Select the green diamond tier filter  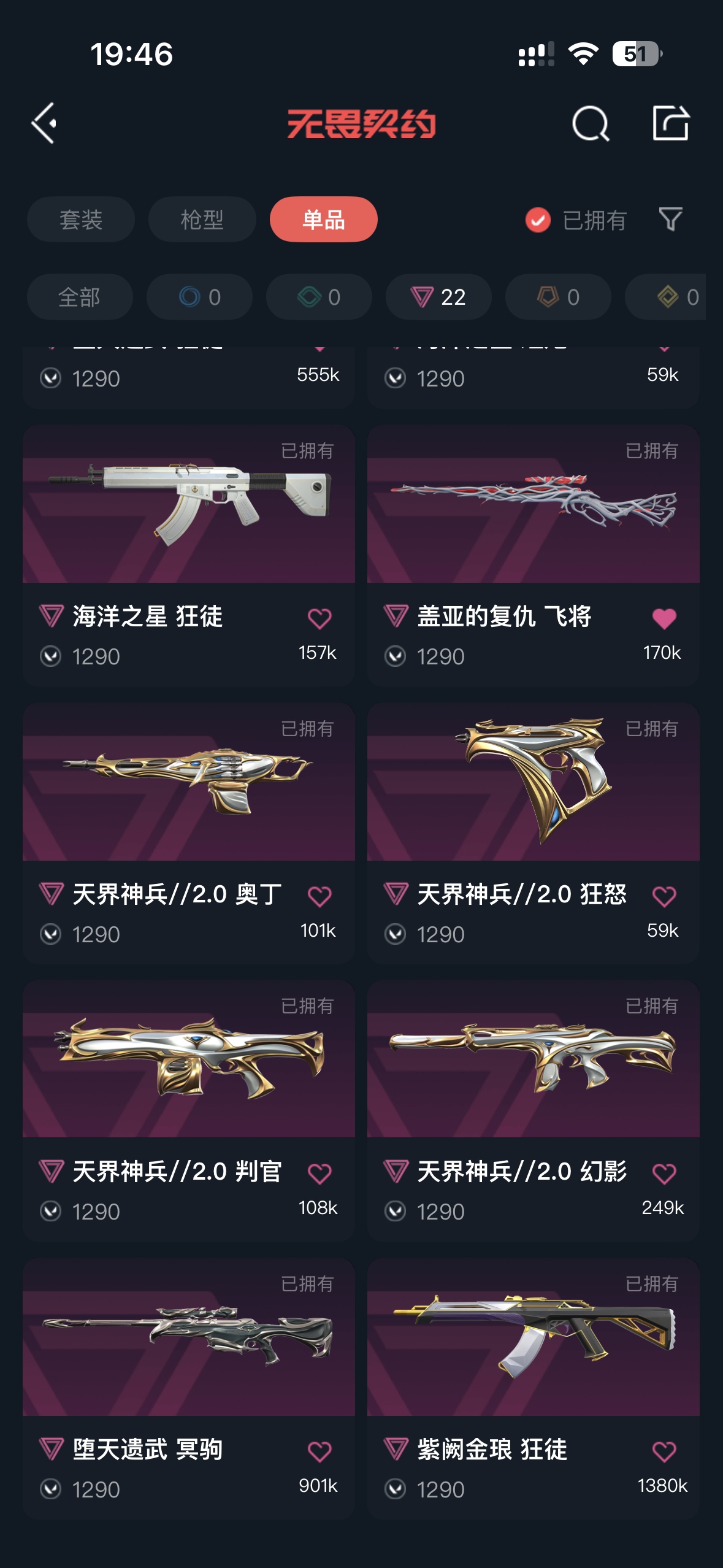click(x=319, y=297)
